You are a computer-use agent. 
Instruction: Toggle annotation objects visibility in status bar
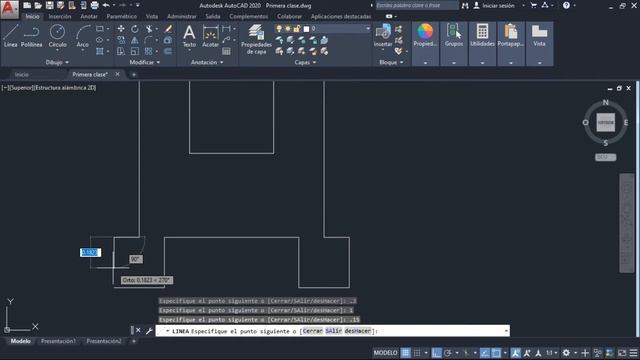click(516, 353)
